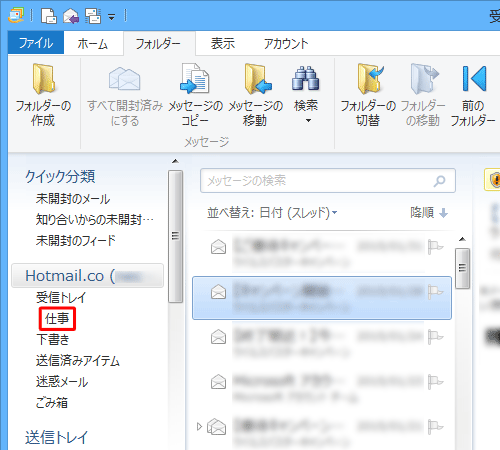This screenshot has width=500, height=450.
Task: Flag the third message in list
Action: pyautogui.click(x=435, y=337)
